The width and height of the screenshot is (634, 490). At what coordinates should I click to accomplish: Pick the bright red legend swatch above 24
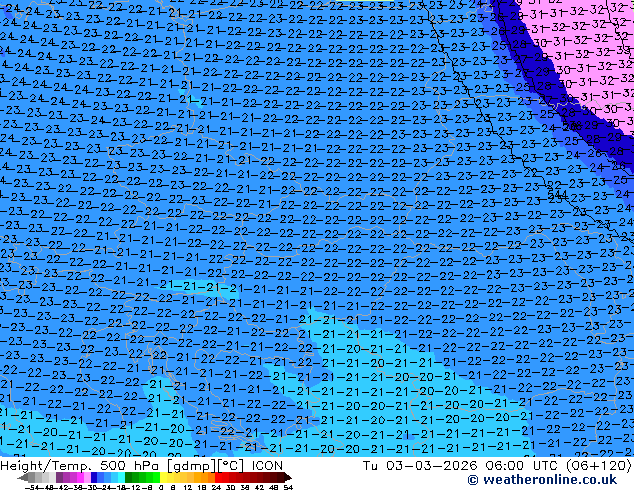218,477
